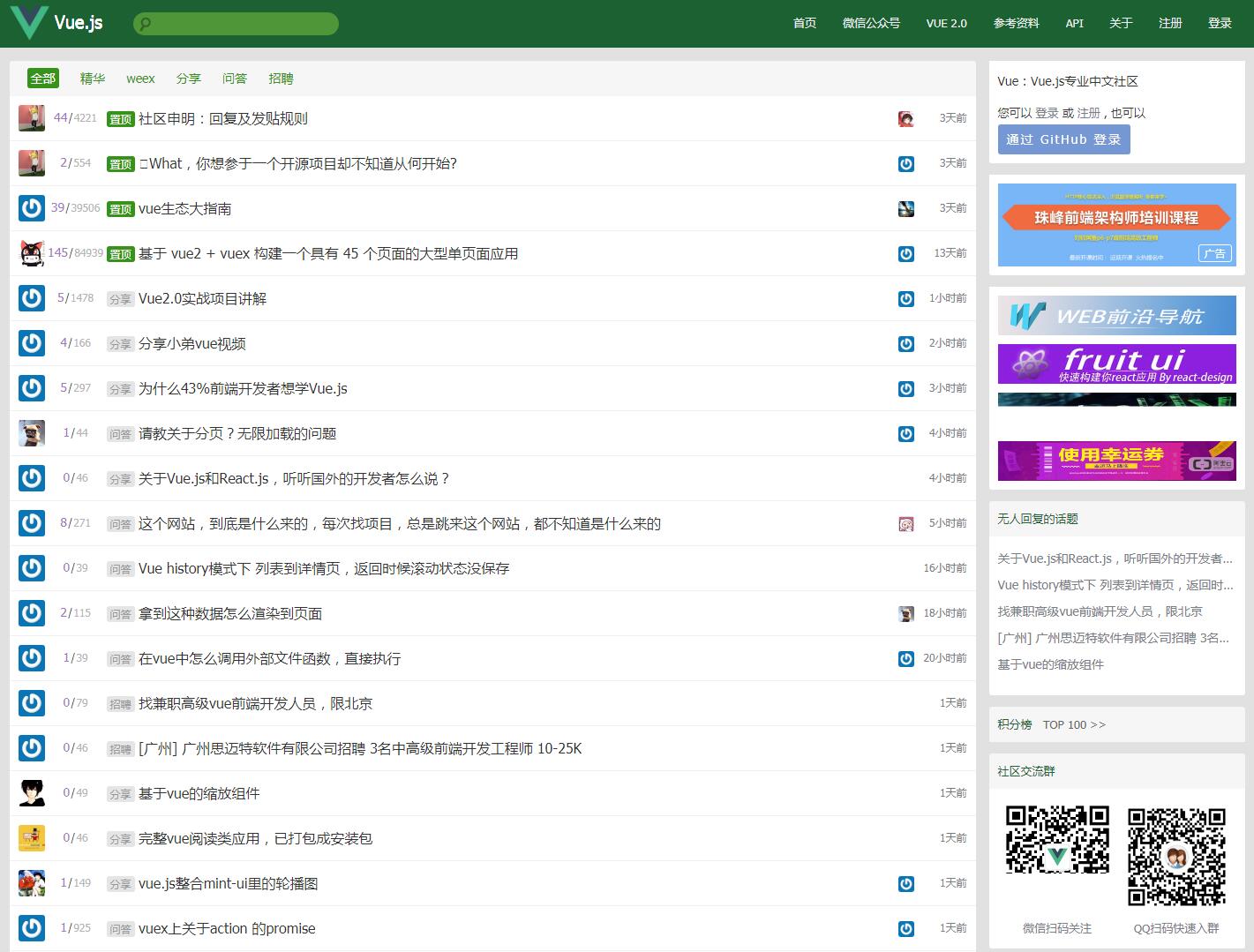Click author avatar of 基于vue的缩放组件 post
The image size is (1254, 952).
click(x=32, y=793)
